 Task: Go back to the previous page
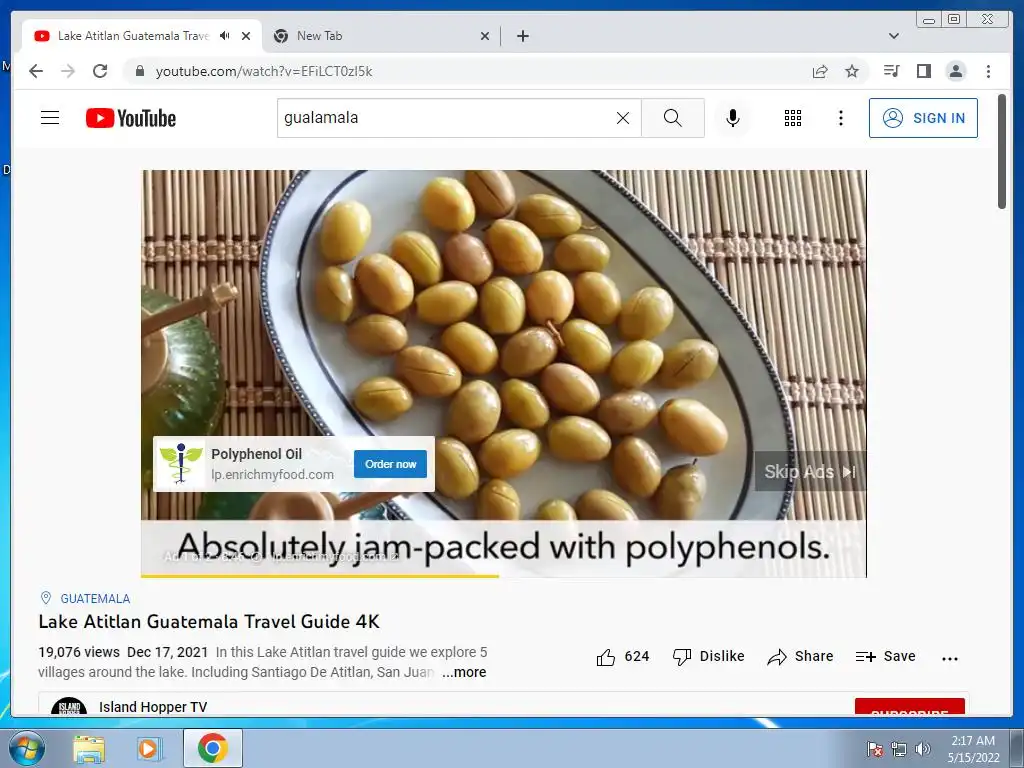(36, 71)
